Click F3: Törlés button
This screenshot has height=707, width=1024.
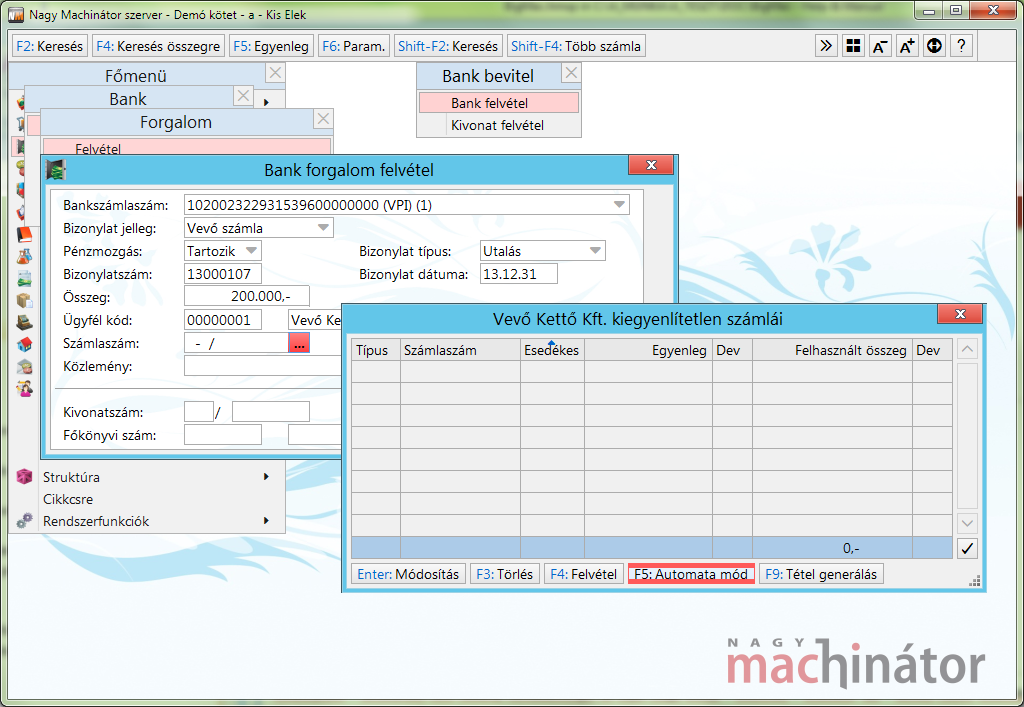(x=505, y=574)
